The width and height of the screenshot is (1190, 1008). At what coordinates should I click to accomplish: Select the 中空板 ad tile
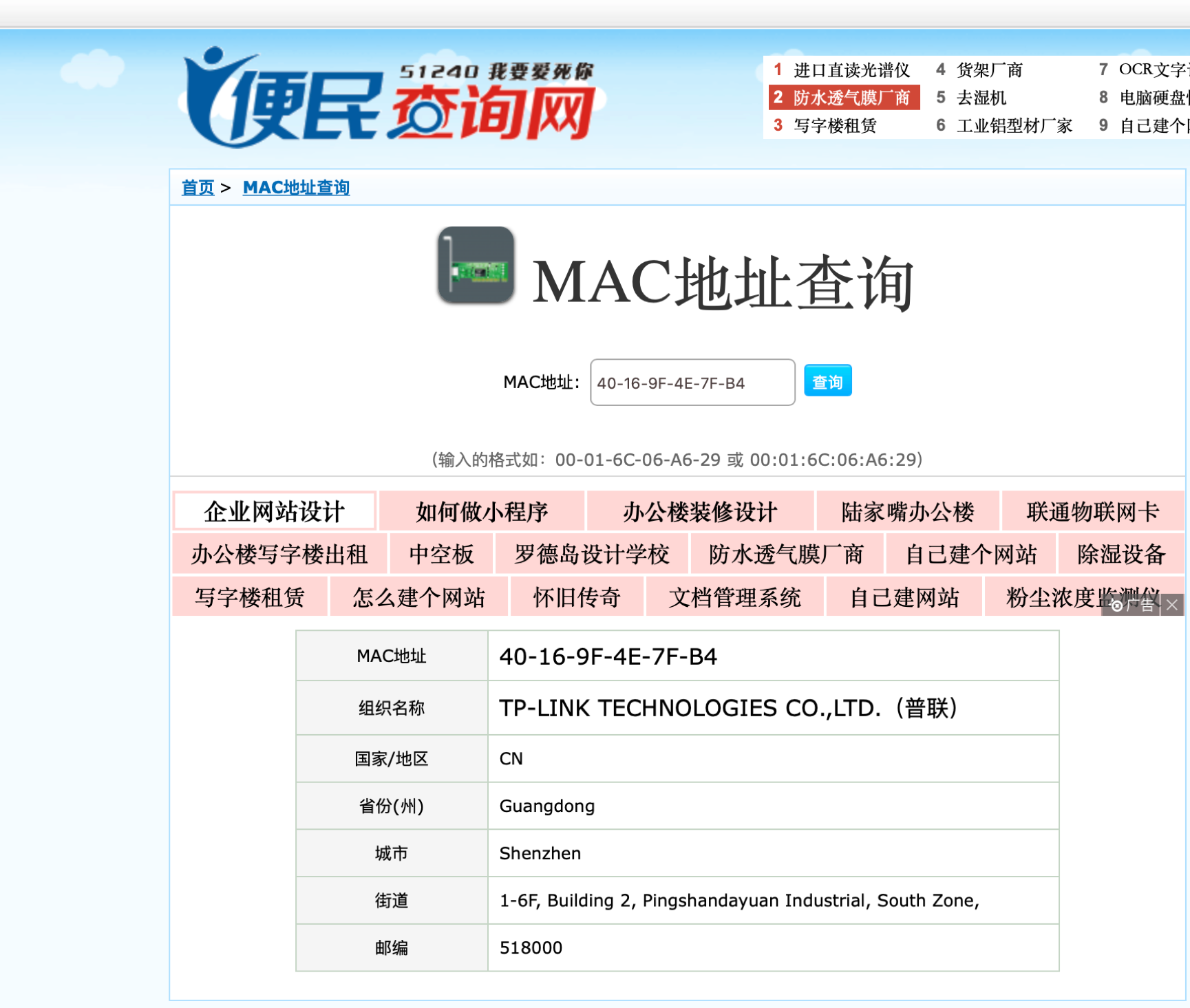click(x=441, y=554)
